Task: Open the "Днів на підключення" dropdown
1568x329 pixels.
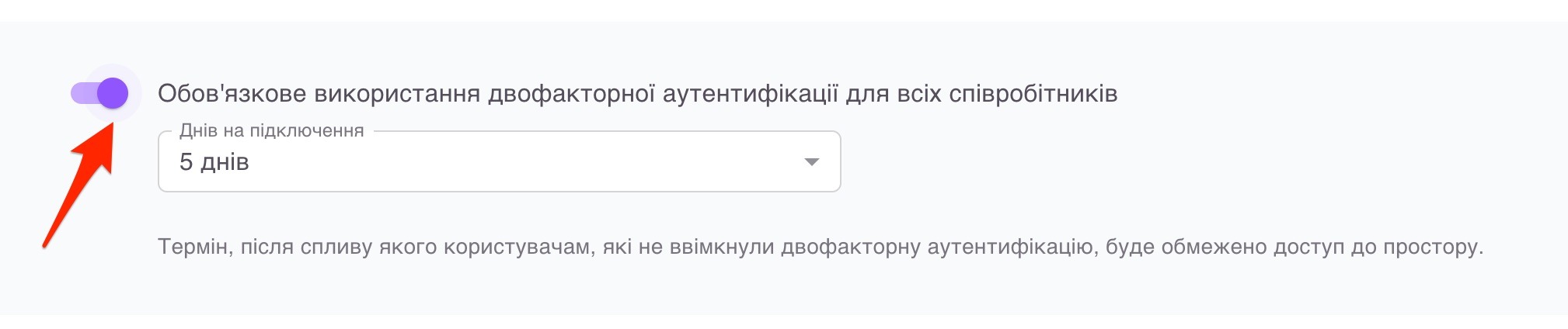Action: click(x=499, y=161)
